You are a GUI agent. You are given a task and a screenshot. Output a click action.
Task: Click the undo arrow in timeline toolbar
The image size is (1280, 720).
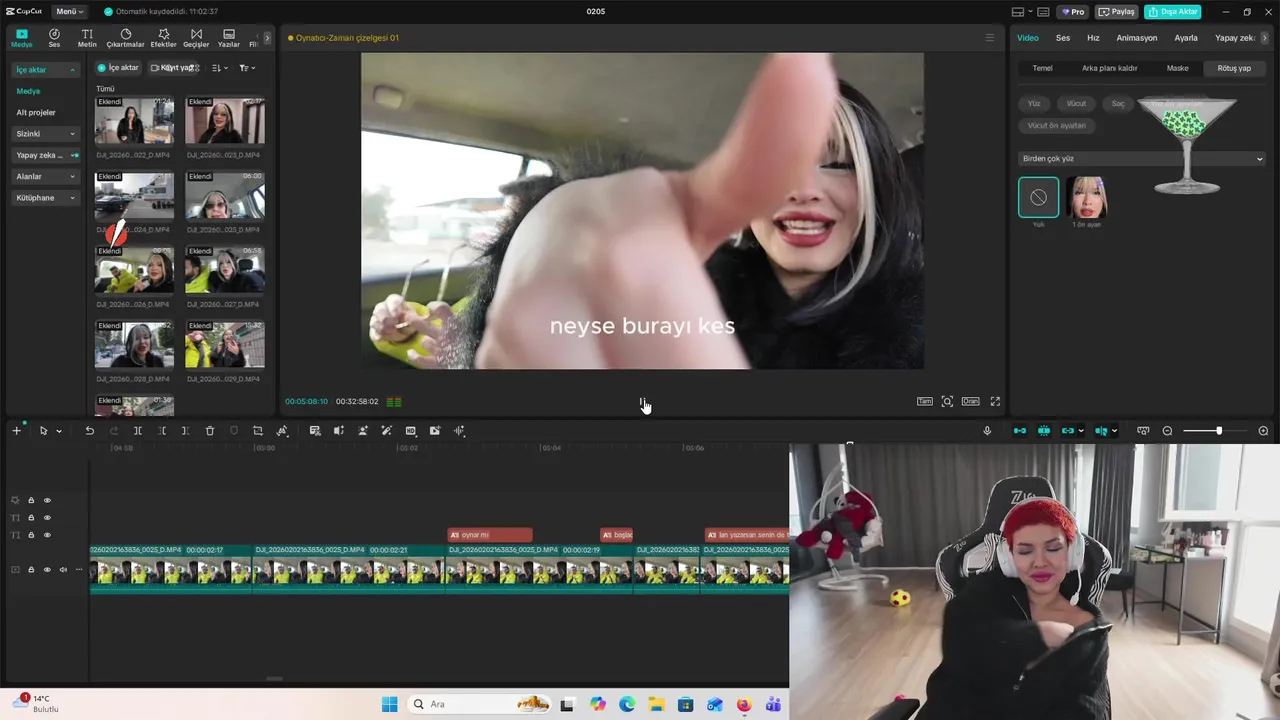89,431
